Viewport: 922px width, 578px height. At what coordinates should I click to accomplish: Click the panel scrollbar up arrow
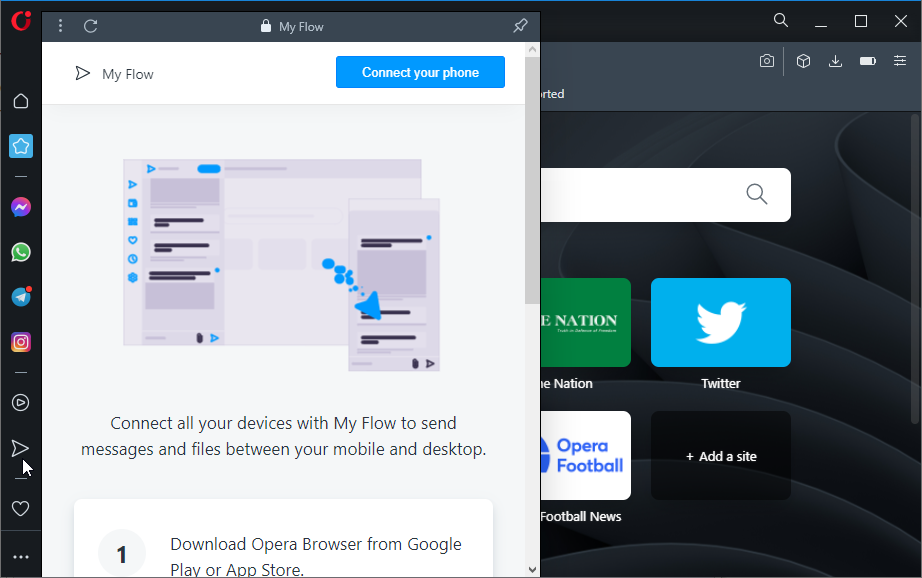[532, 49]
